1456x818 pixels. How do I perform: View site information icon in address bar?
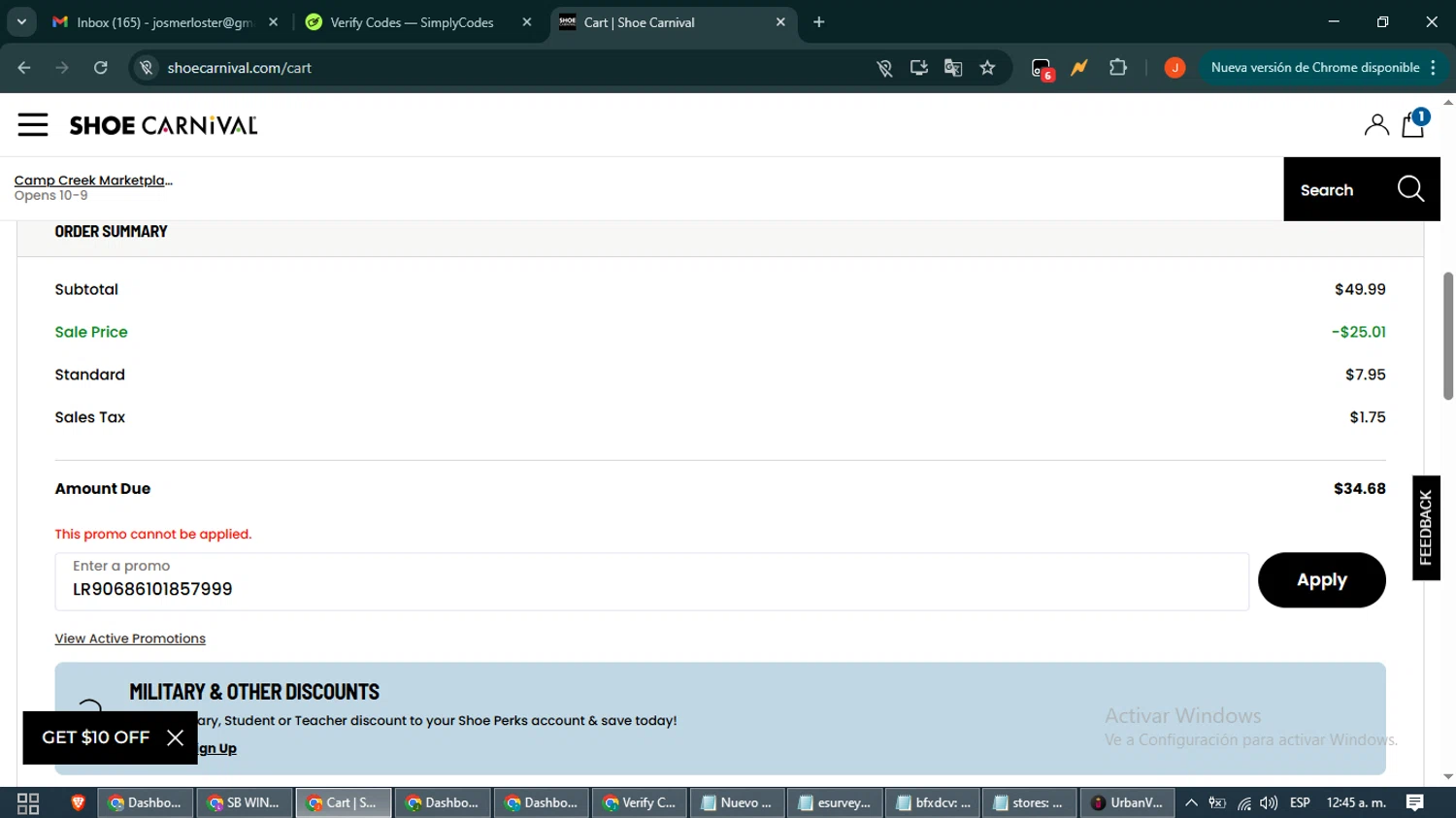tap(147, 68)
